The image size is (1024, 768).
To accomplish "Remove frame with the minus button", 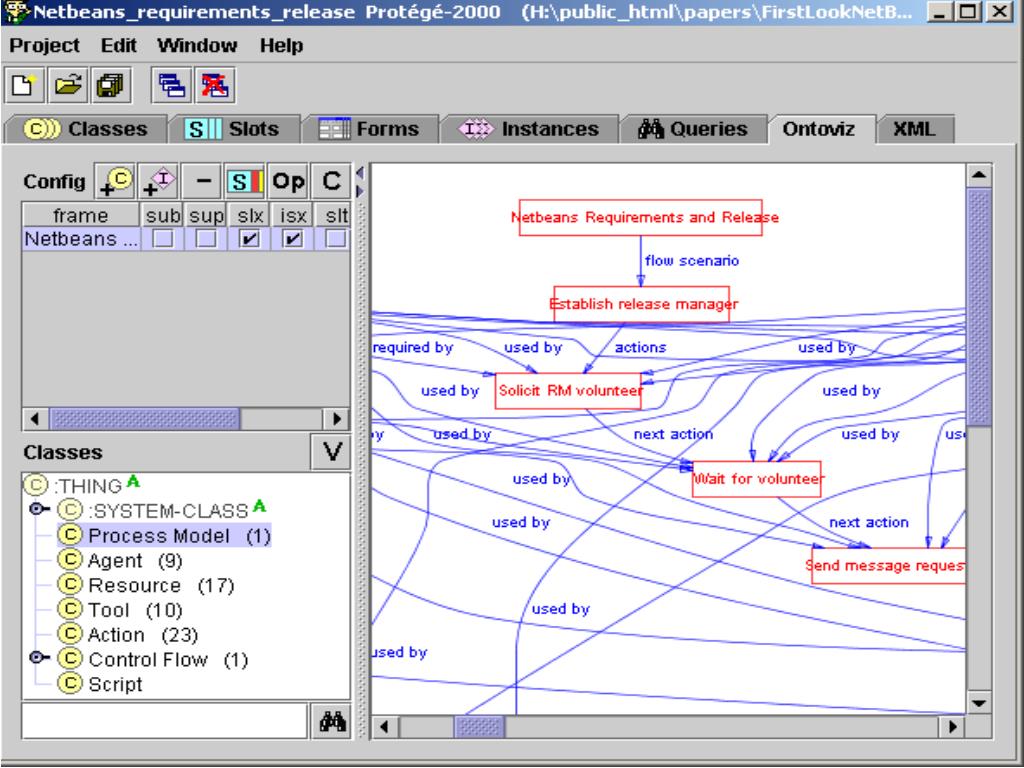I will click(202, 181).
